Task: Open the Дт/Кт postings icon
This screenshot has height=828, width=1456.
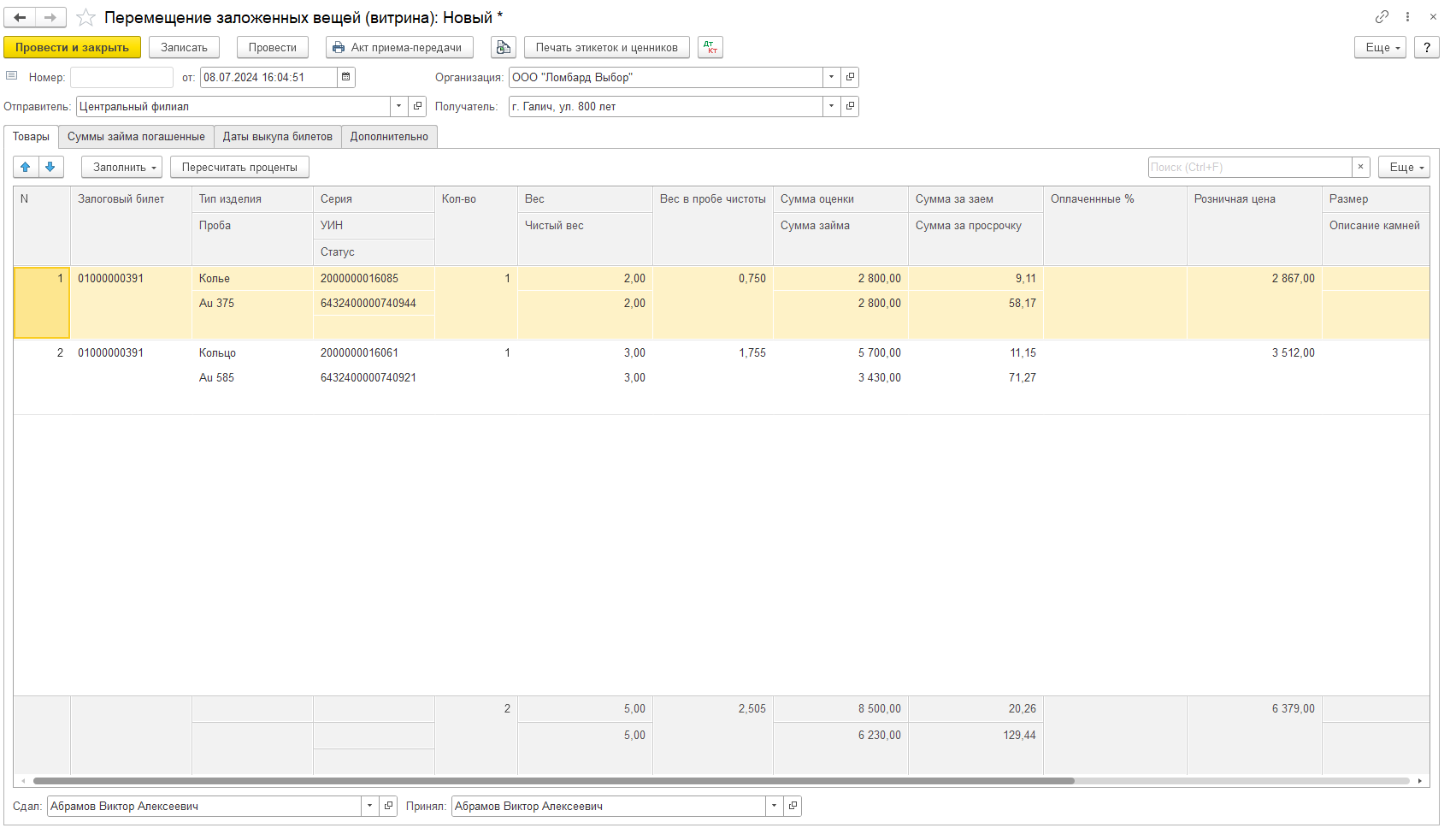Action: click(710, 48)
